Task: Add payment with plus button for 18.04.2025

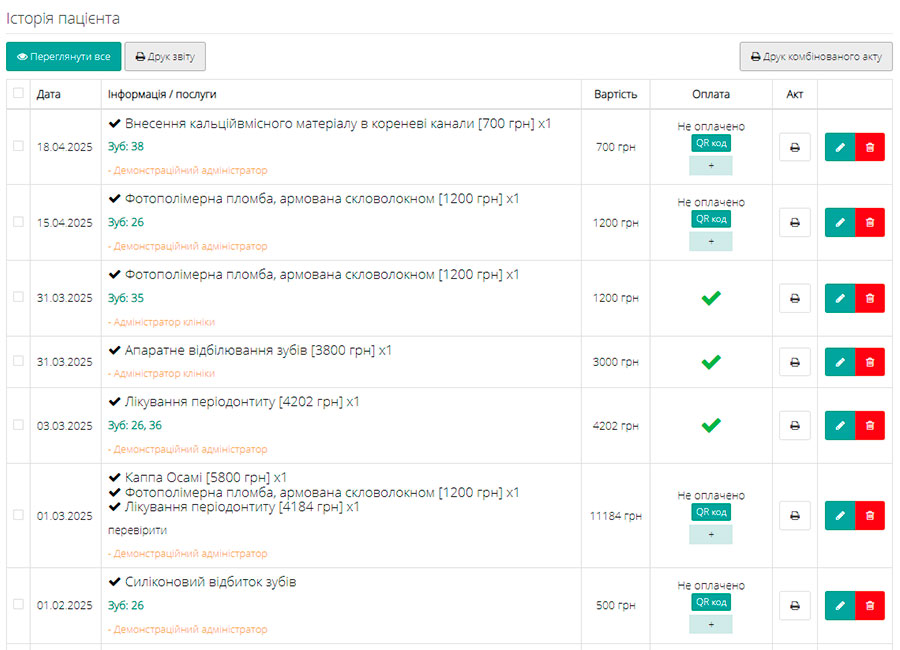Action: point(711,165)
